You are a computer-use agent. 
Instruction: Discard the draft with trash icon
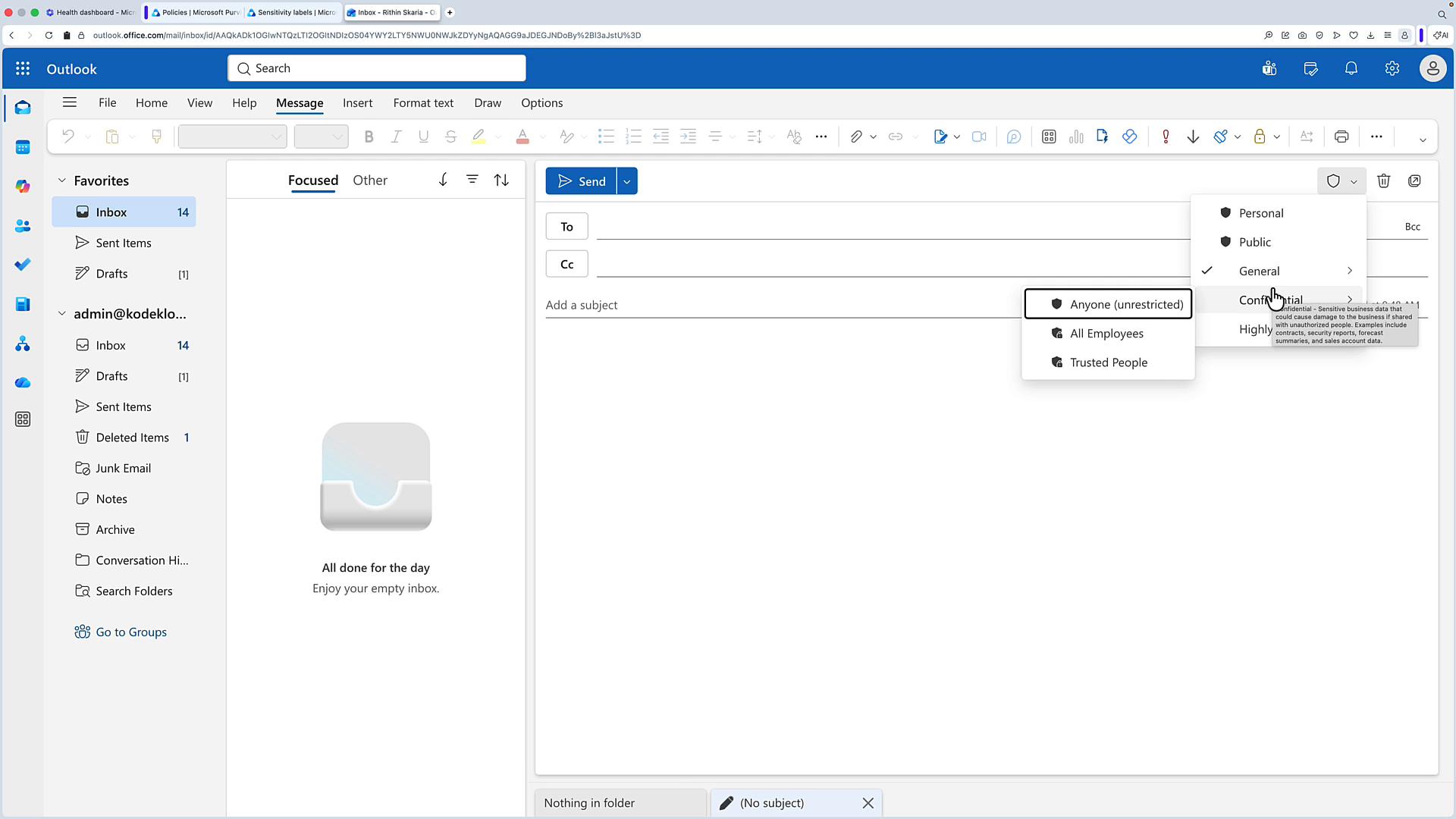[1384, 180]
